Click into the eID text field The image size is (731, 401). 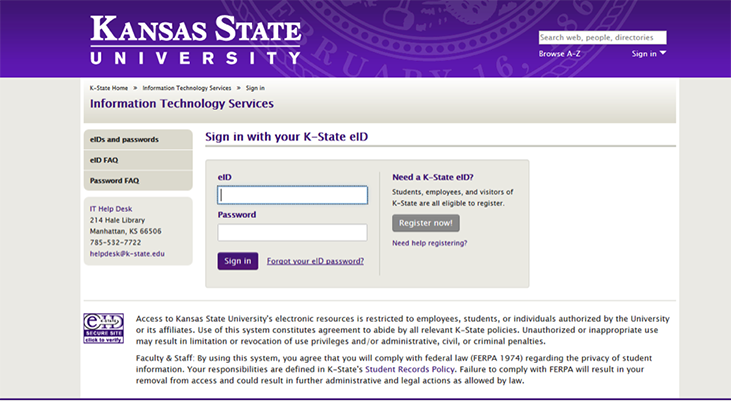point(292,195)
